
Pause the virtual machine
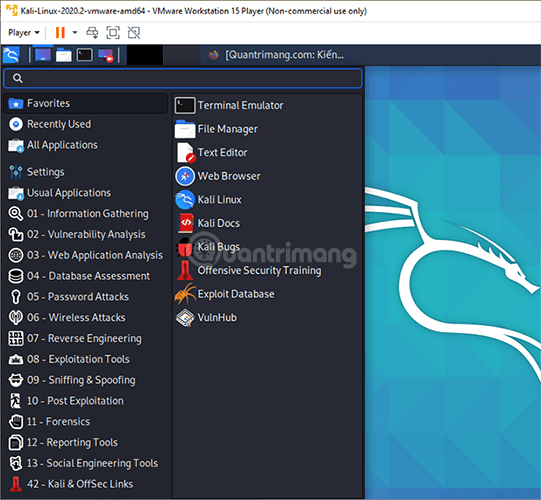(x=60, y=33)
